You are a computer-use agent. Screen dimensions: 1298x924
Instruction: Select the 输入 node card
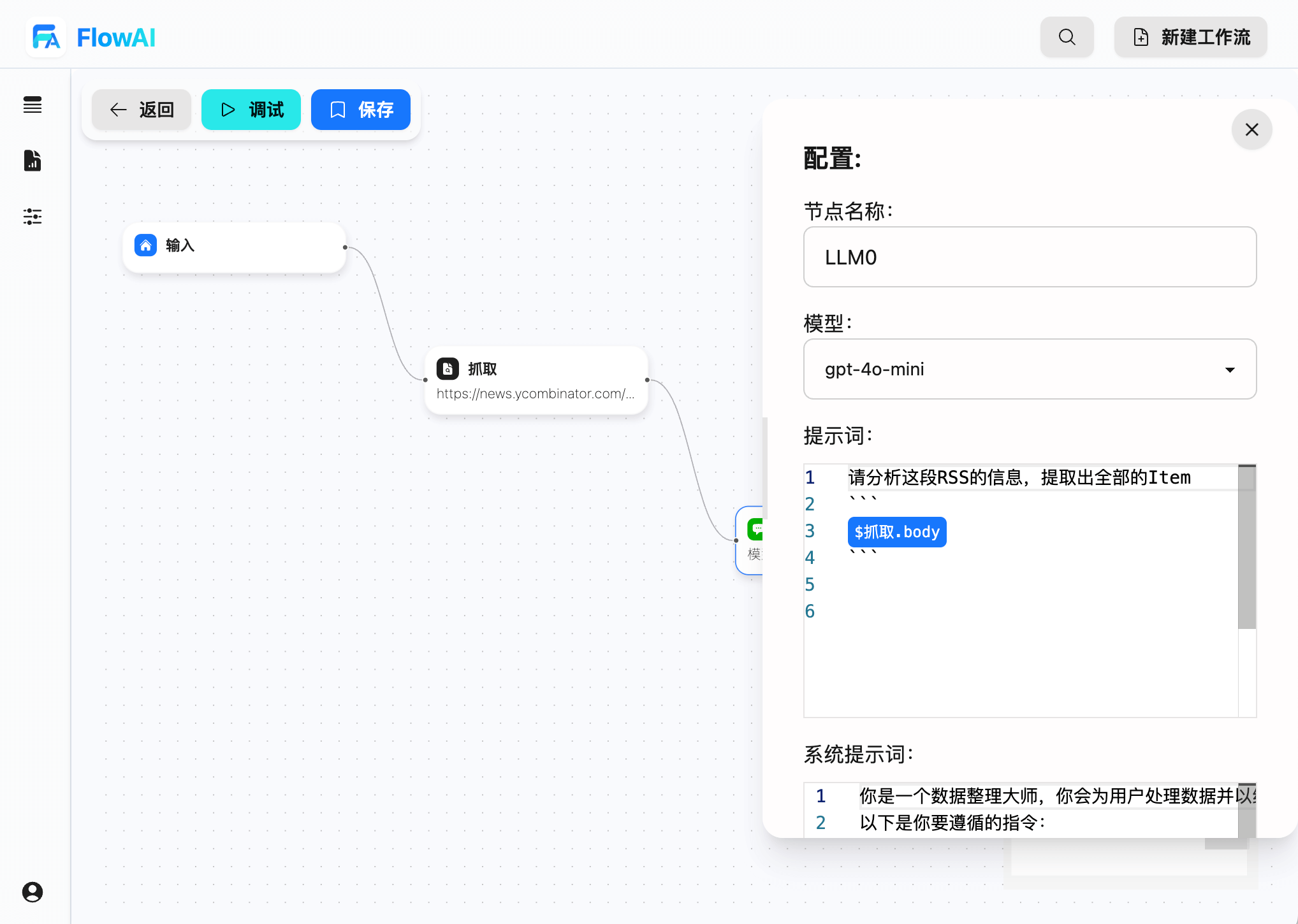pos(234,247)
